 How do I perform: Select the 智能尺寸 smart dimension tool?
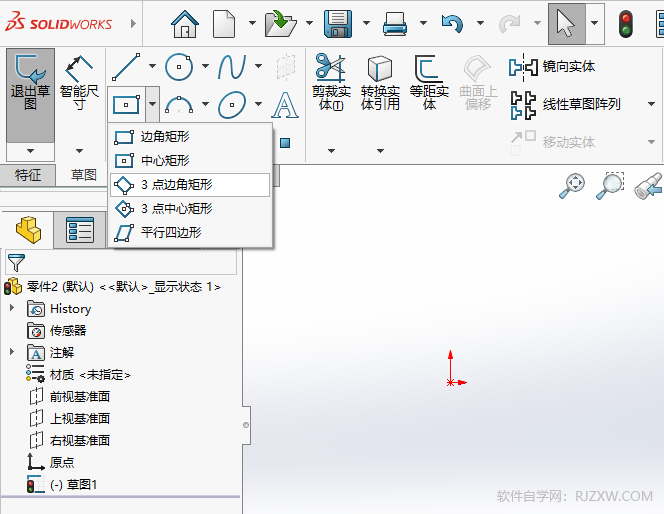(x=79, y=83)
